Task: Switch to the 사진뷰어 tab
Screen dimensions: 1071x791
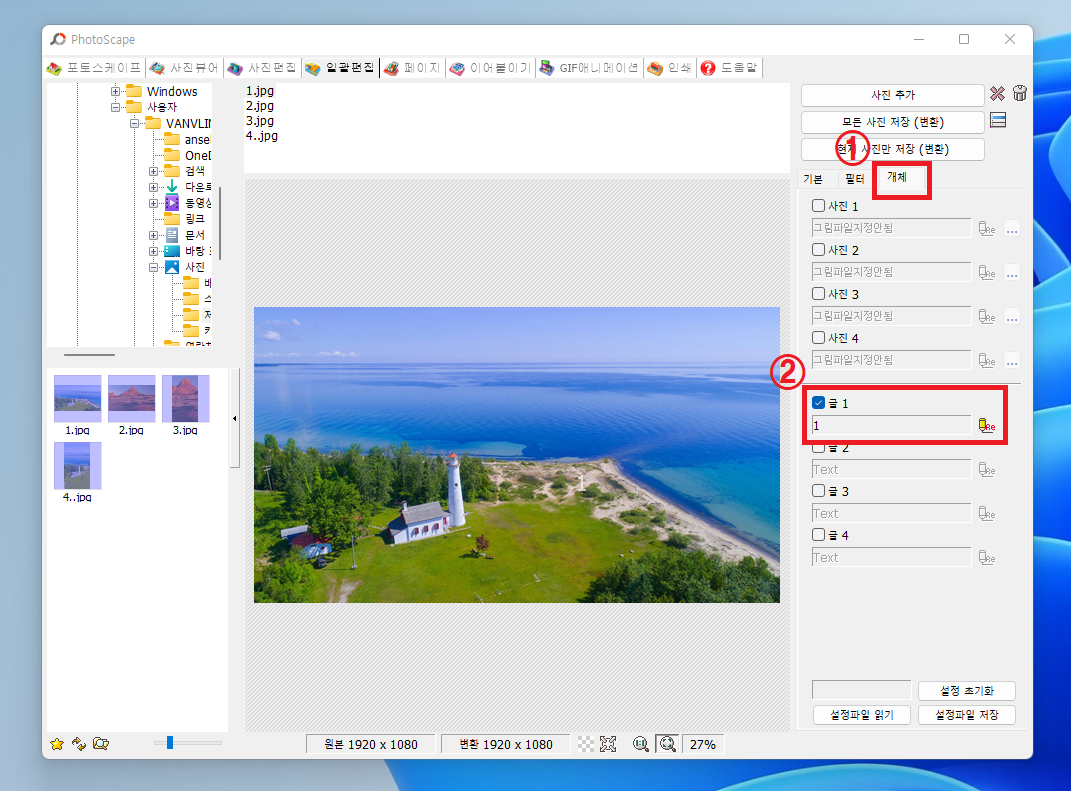Action: (x=184, y=68)
